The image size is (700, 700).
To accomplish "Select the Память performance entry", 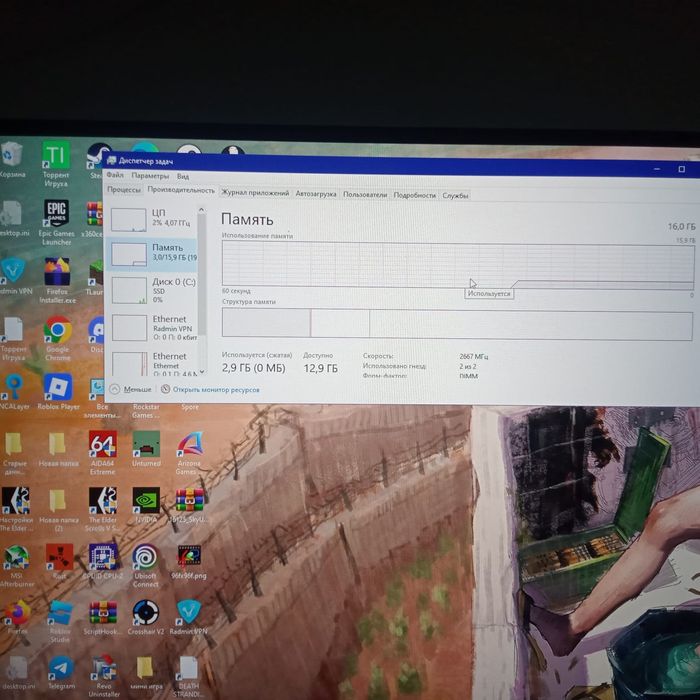I will pos(152,254).
